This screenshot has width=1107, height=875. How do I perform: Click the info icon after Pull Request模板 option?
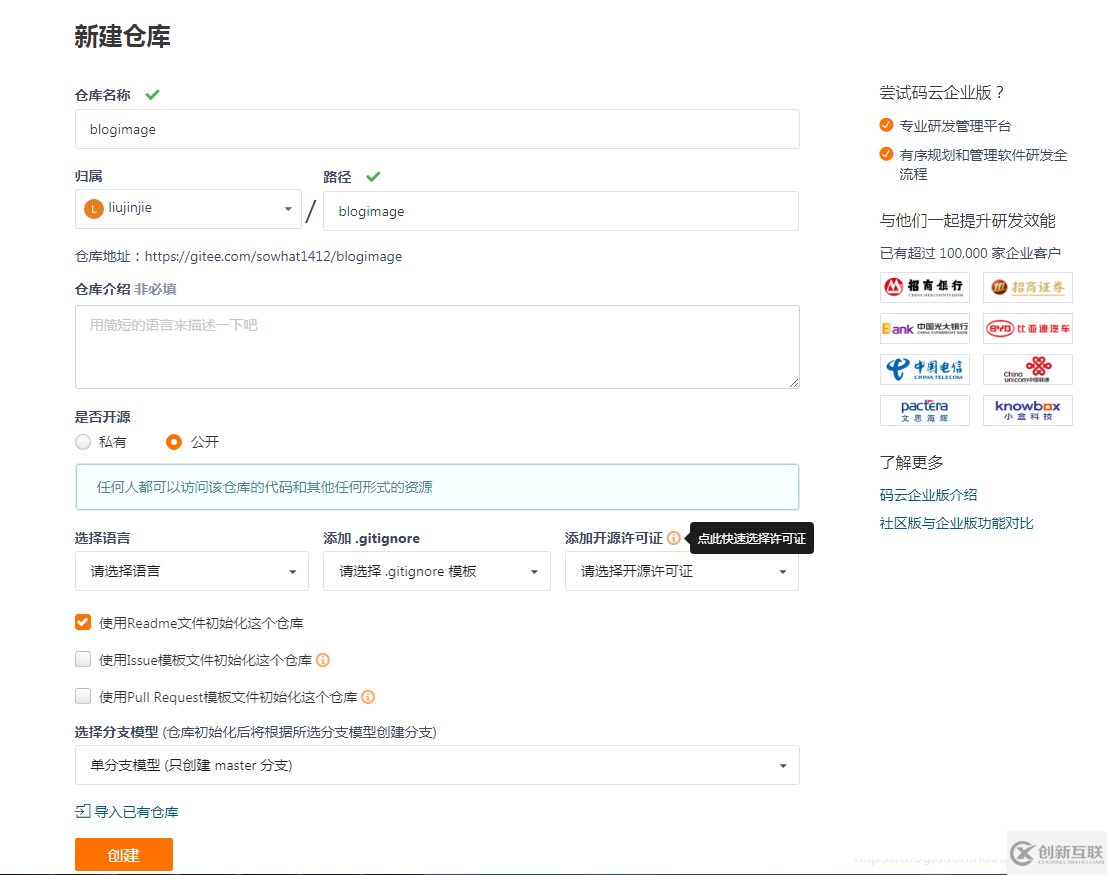368,696
